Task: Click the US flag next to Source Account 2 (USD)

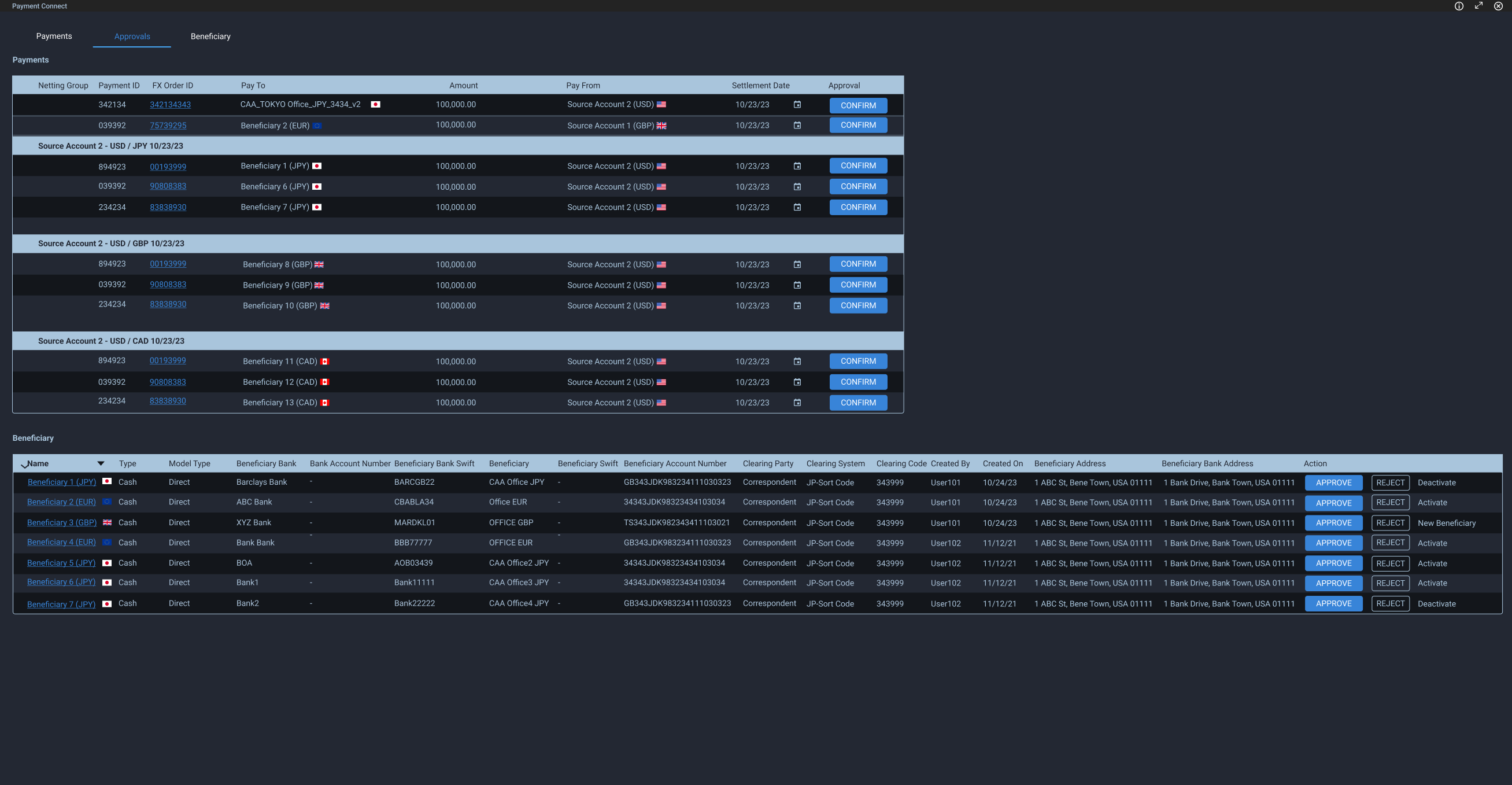Action: [x=661, y=105]
